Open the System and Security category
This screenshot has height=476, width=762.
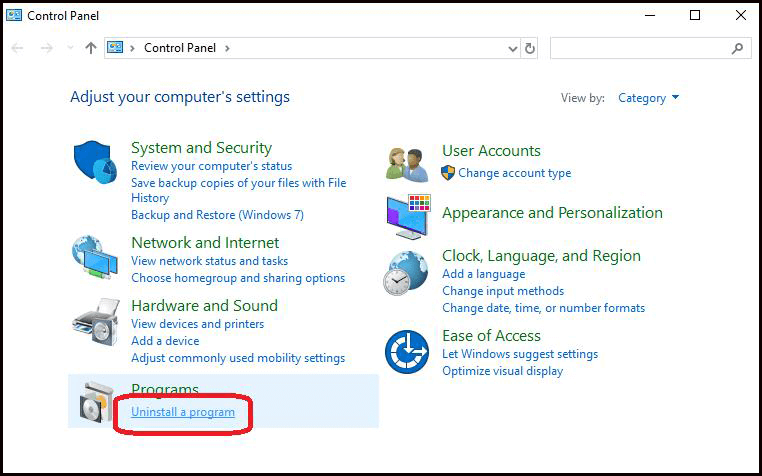[201, 147]
